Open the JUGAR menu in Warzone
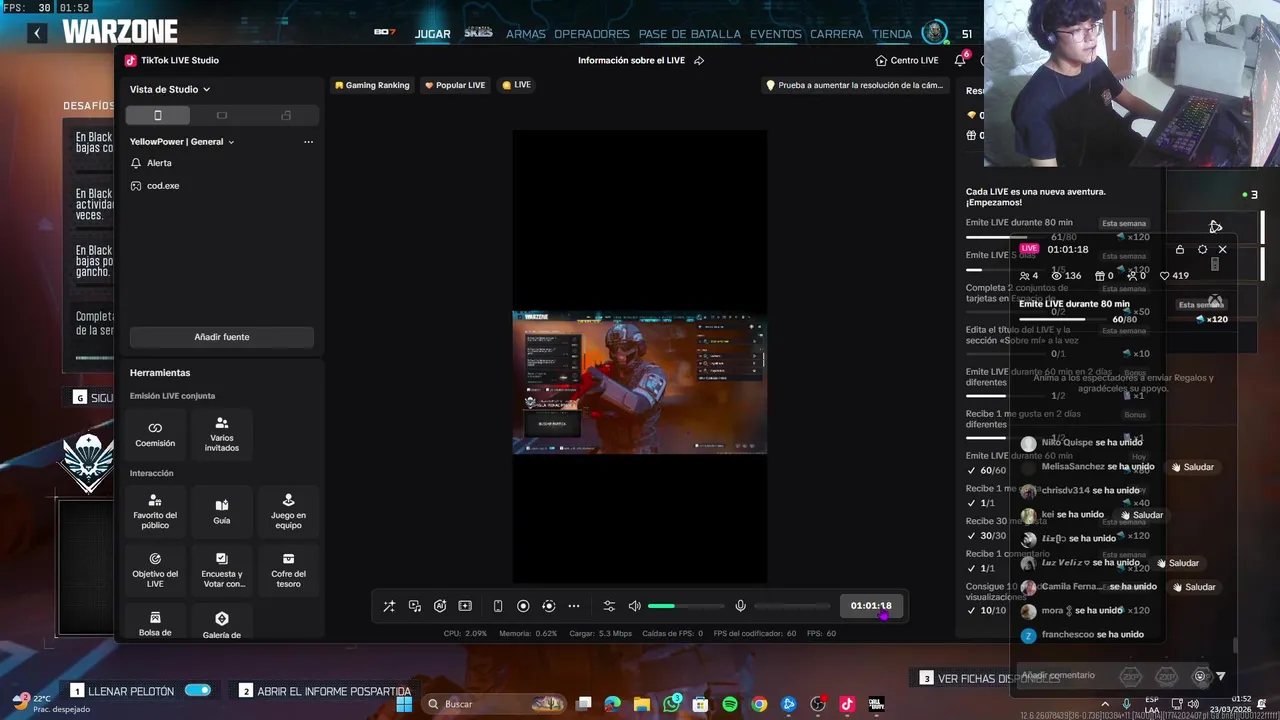 coord(433,34)
